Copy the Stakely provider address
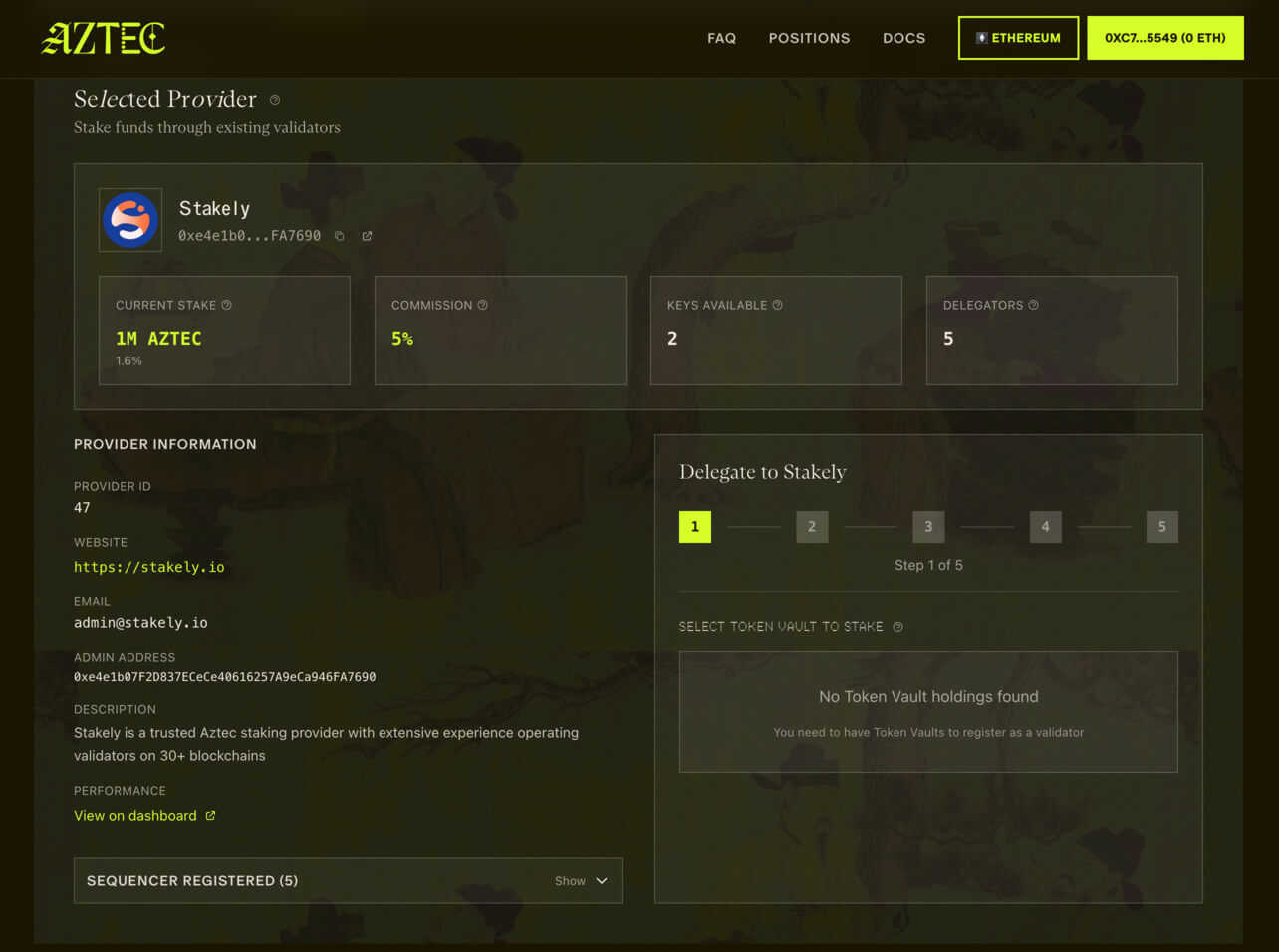 coord(340,236)
